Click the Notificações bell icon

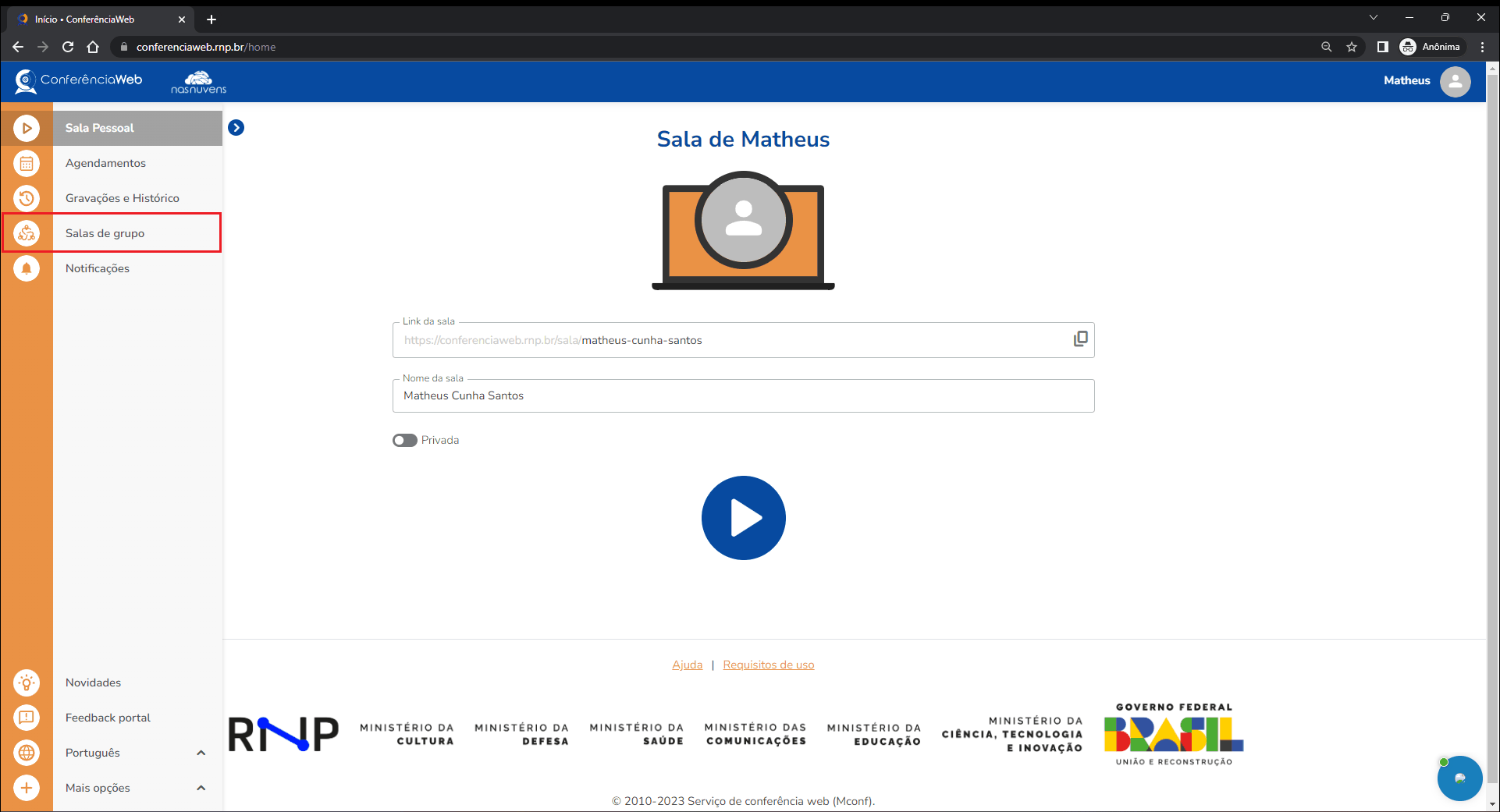click(27, 268)
